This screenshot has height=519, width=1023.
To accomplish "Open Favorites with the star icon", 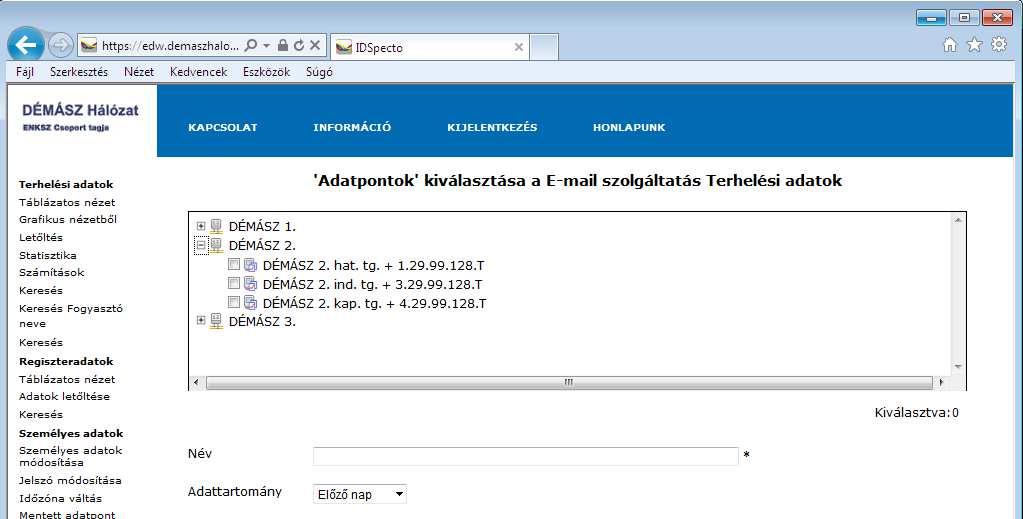I will pyautogui.click(x=974, y=44).
